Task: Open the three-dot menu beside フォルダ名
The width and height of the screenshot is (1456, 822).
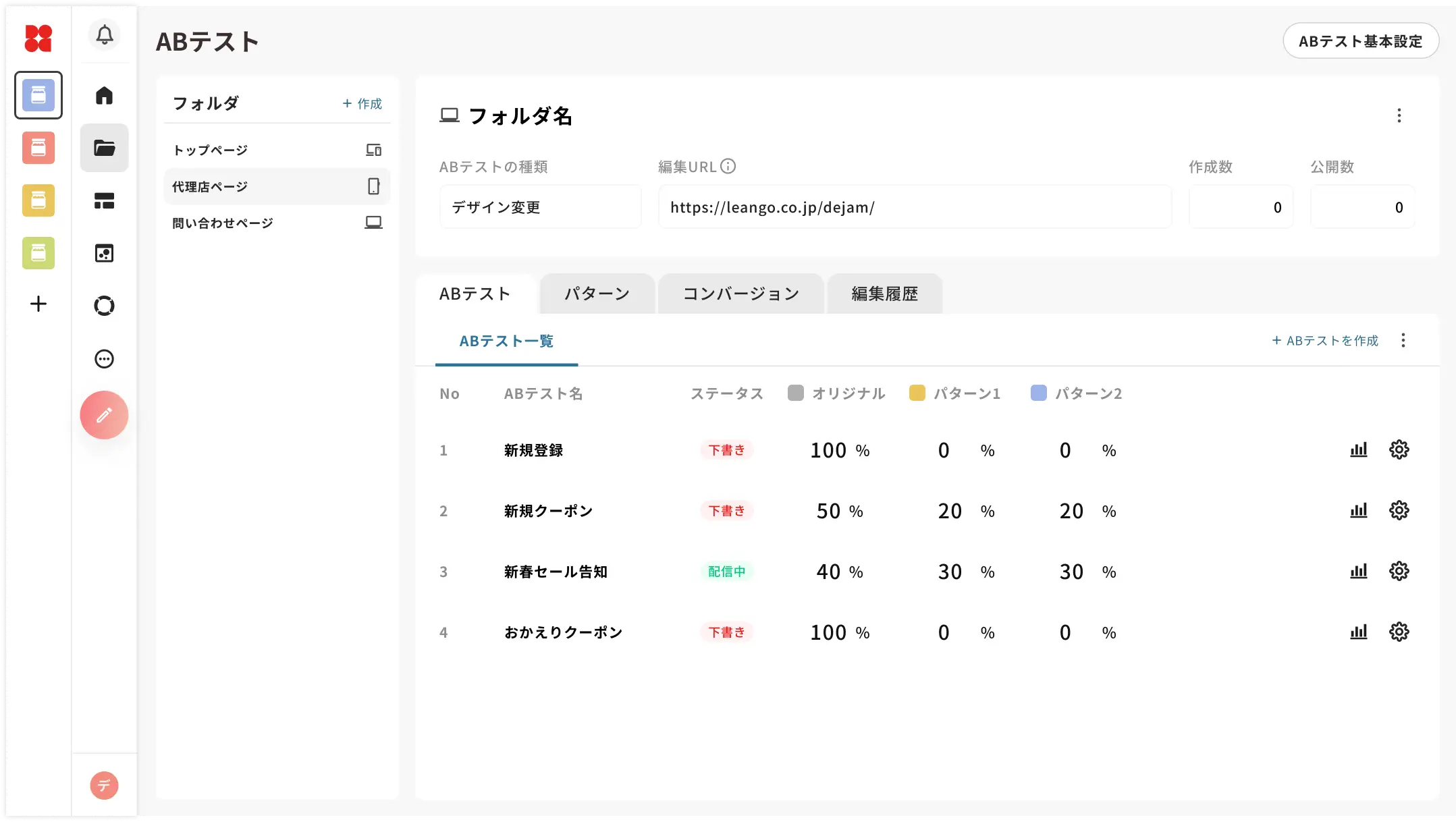Action: (1399, 115)
